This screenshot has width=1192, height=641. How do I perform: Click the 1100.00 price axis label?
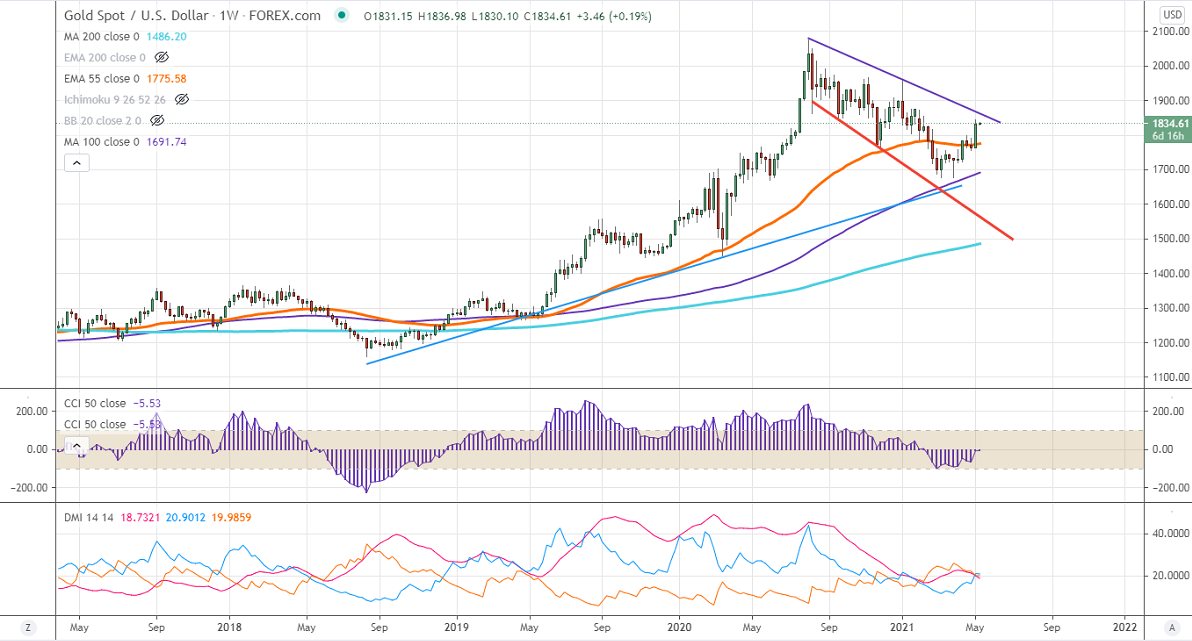click(1171, 376)
